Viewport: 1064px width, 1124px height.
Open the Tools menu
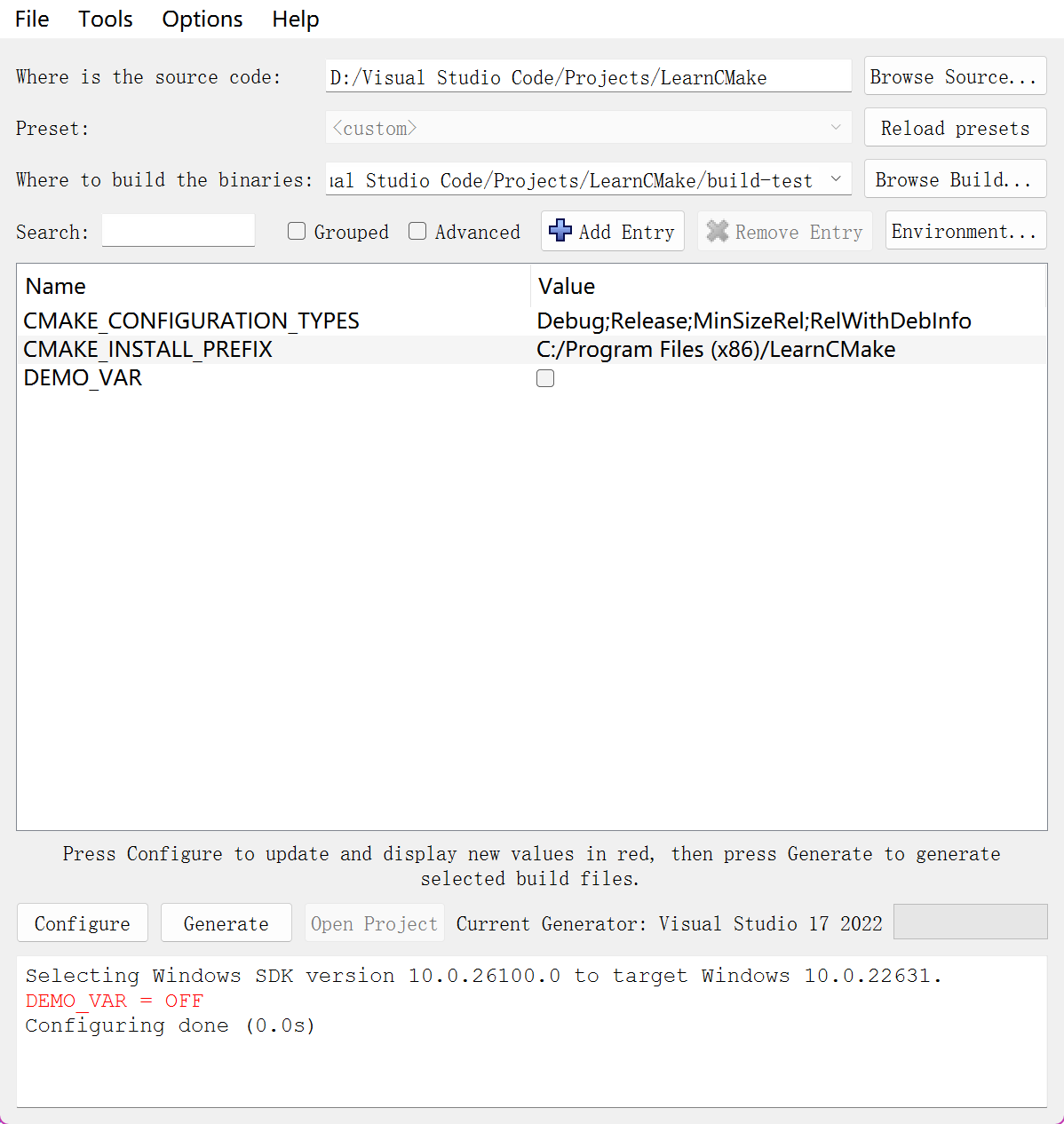coord(105,20)
